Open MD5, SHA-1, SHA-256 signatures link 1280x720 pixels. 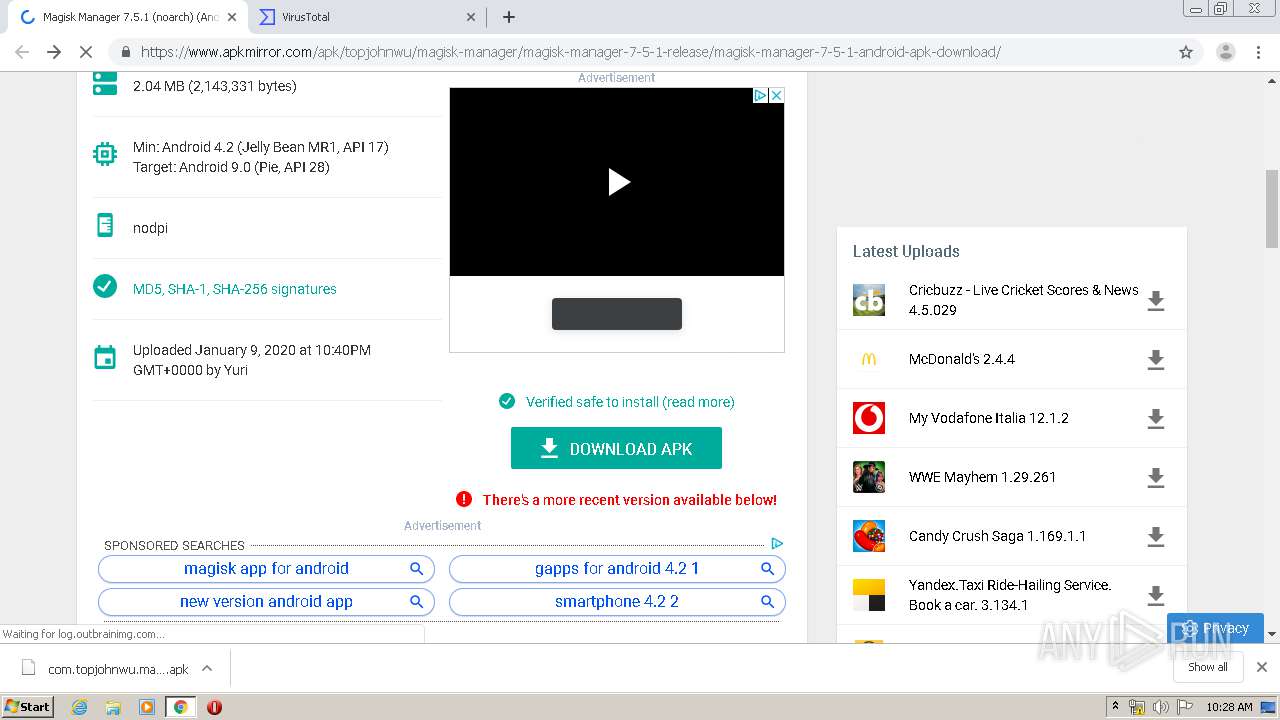[235, 289]
